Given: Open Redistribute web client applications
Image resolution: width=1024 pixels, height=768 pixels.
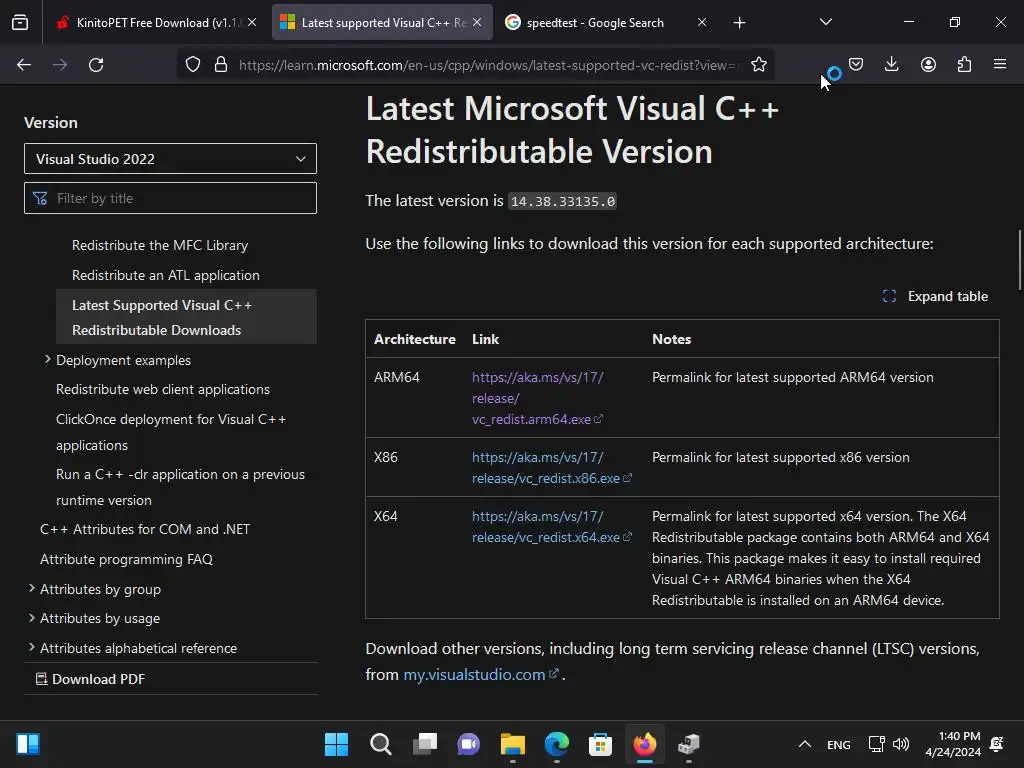Looking at the screenshot, I should 163,389.
